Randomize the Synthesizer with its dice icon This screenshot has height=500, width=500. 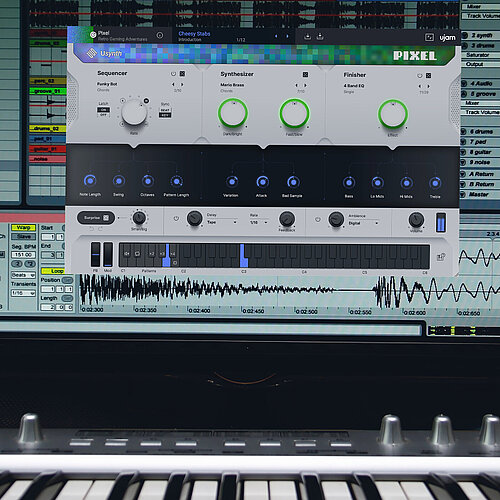pos(305,75)
